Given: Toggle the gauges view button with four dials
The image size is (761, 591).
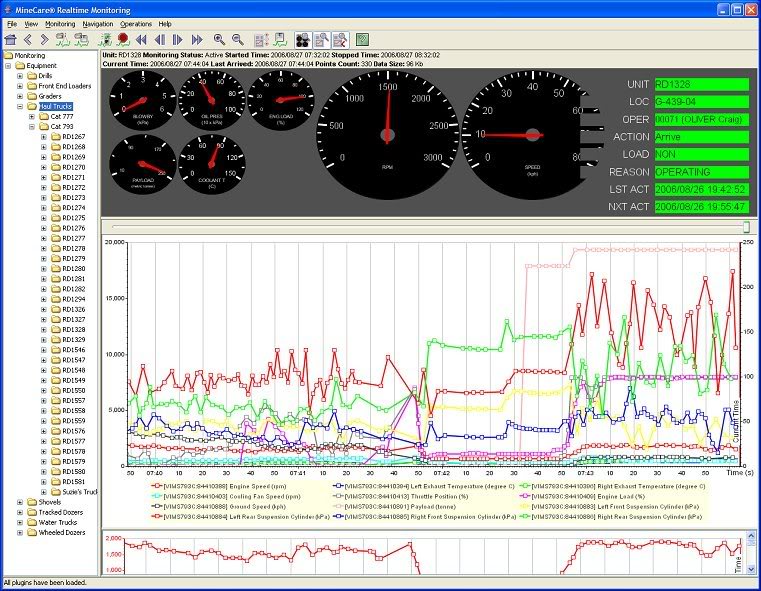Looking at the screenshot, I should click(303, 39).
